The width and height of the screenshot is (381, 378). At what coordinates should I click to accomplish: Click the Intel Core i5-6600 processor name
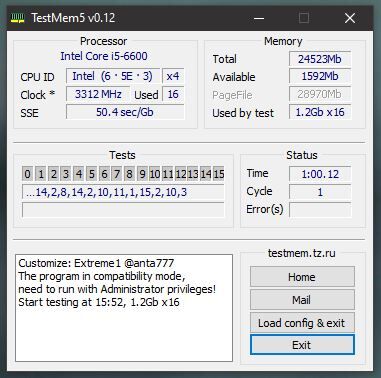[104, 56]
